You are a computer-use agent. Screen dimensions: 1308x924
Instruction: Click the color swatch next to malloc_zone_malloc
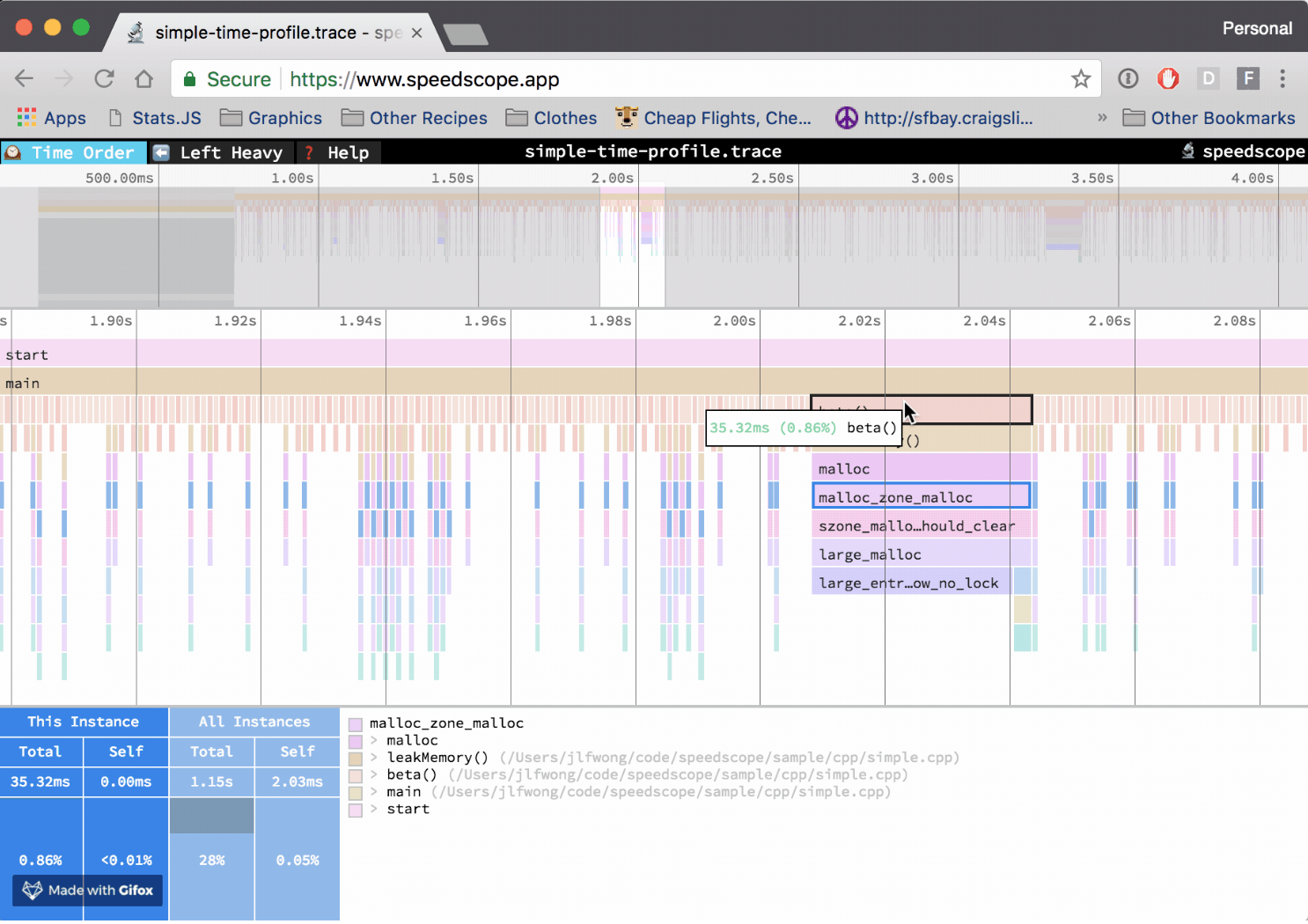pyautogui.click(x=355, y=723)
